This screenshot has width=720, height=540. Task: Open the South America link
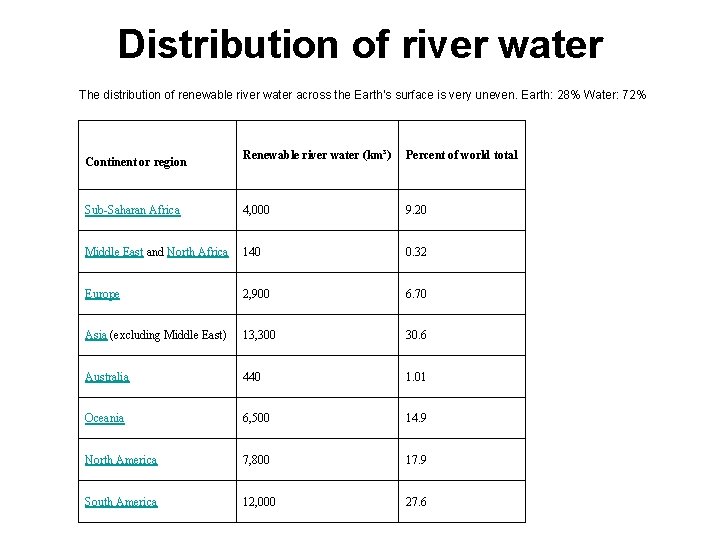coord(121,502)
